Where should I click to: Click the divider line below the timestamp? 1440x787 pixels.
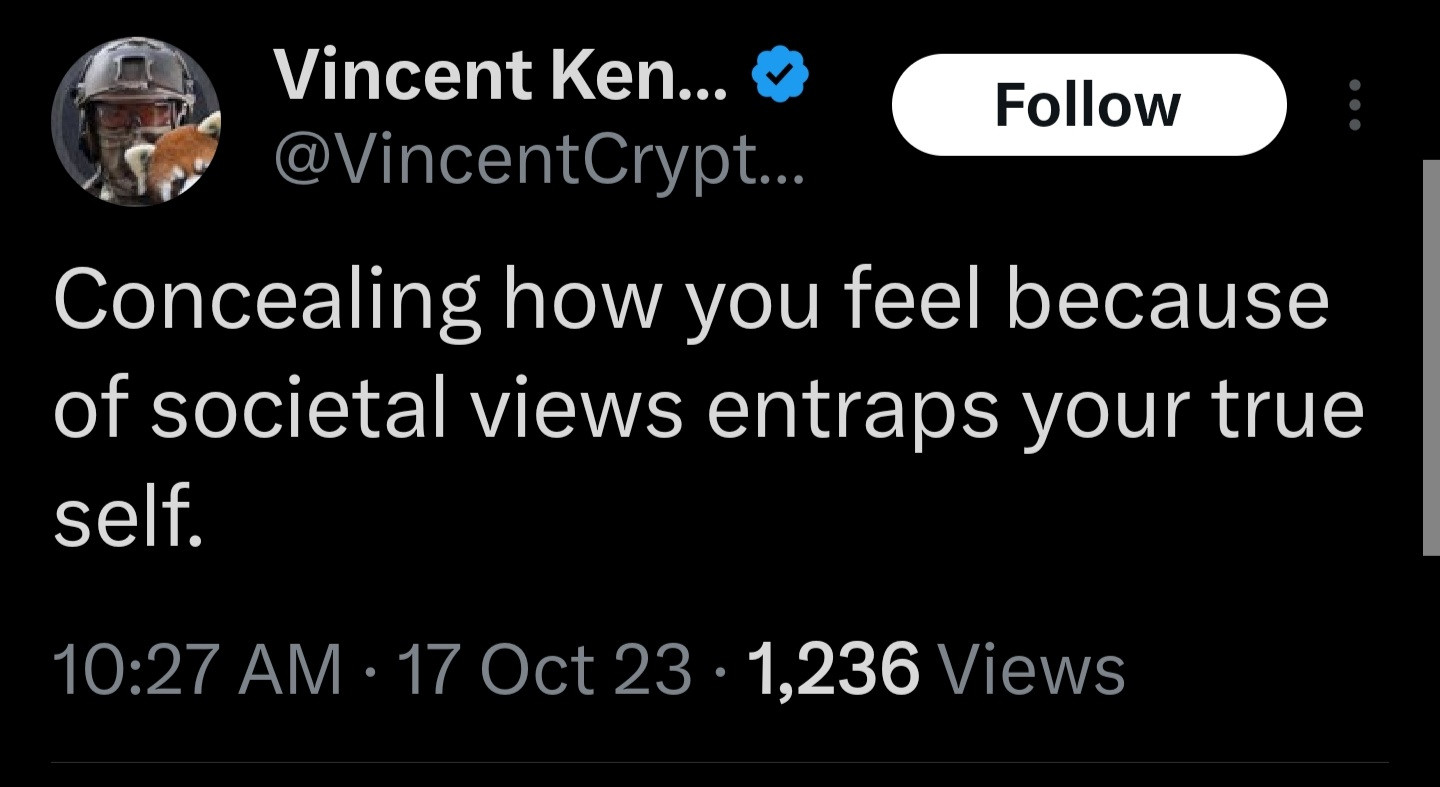point(720,764)
